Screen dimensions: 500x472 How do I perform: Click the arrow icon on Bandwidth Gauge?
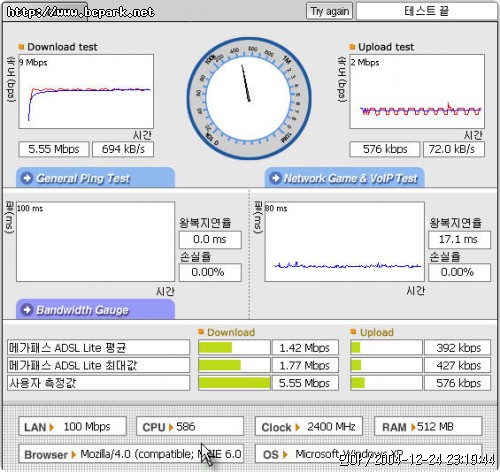pyautogui.click(x=27, y=310)
